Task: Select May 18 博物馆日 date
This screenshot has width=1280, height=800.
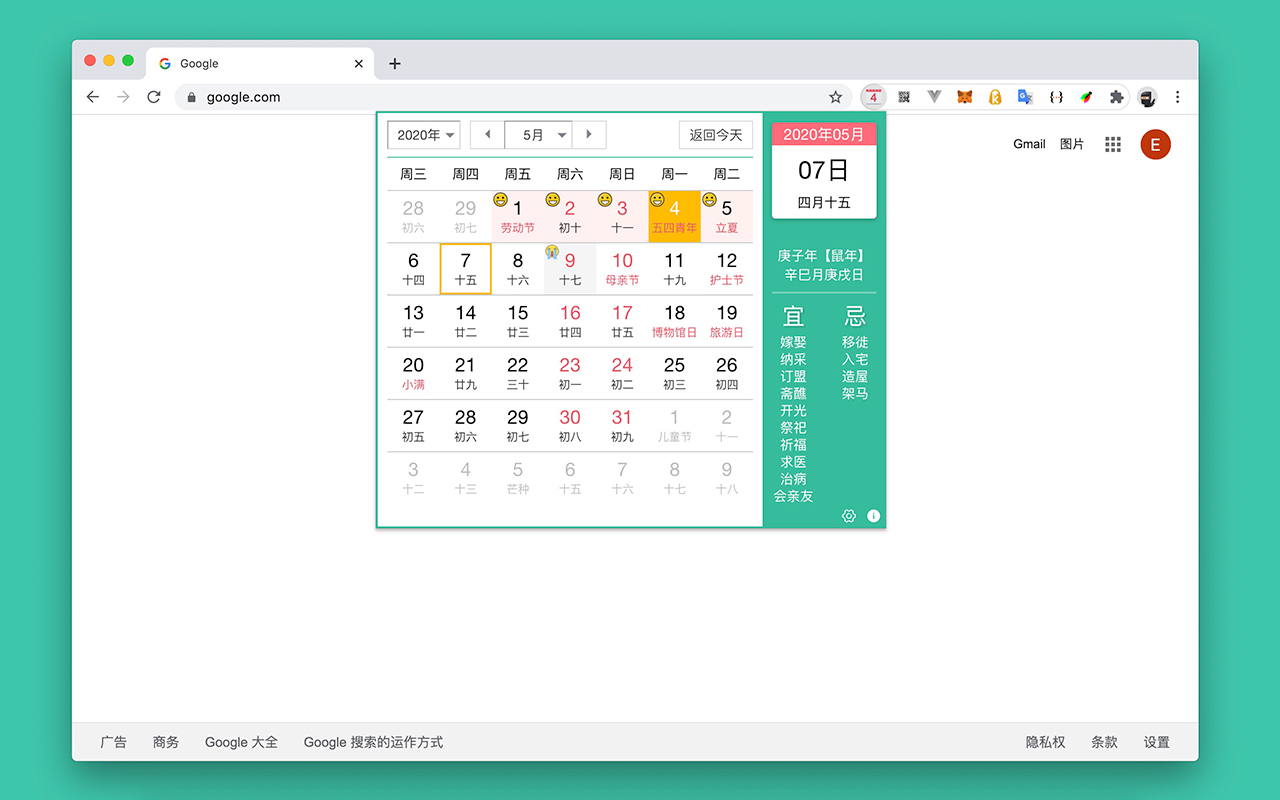Action: point(675,321)
